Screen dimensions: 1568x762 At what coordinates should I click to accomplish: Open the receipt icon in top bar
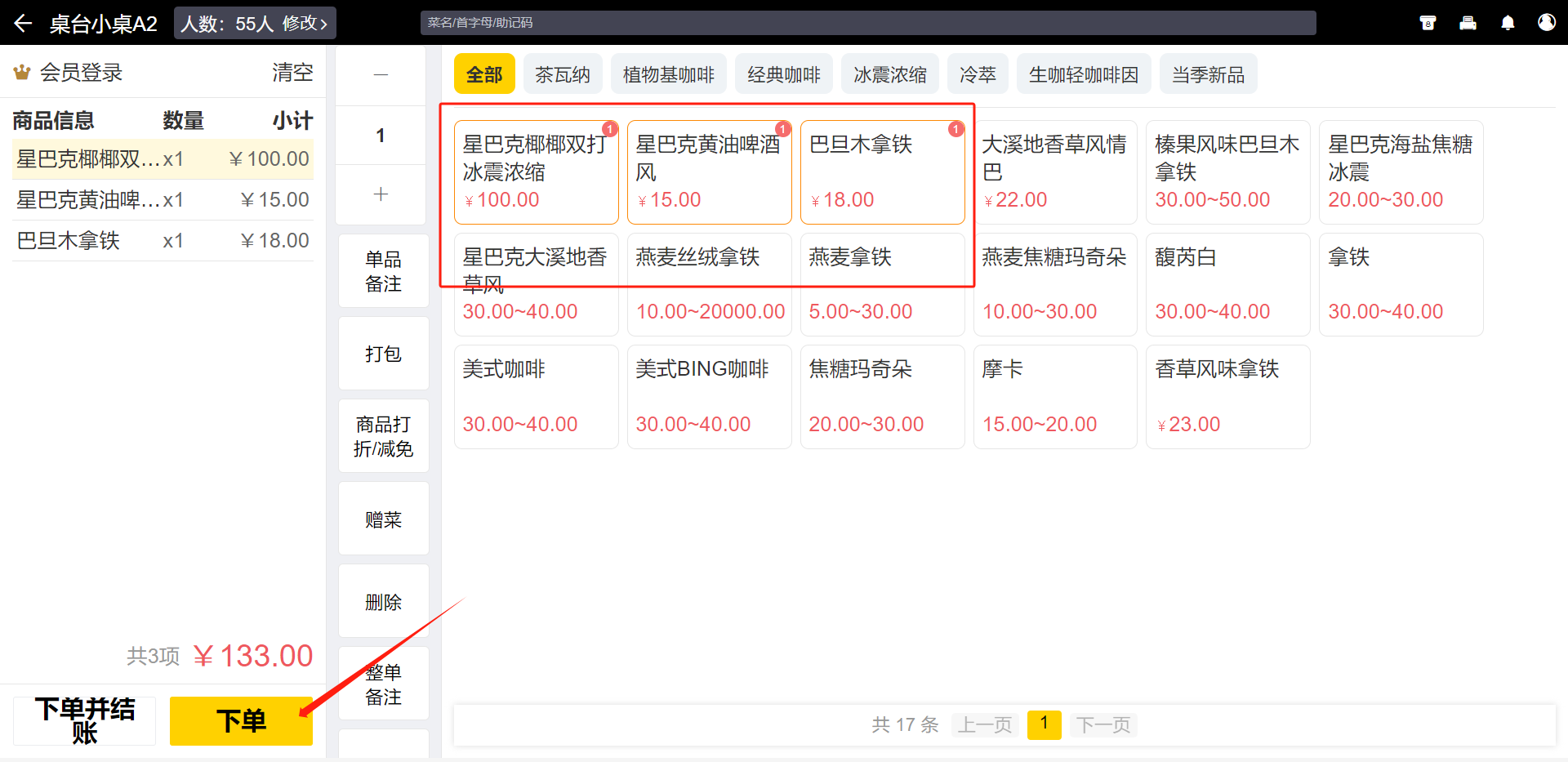(1428, 23)
